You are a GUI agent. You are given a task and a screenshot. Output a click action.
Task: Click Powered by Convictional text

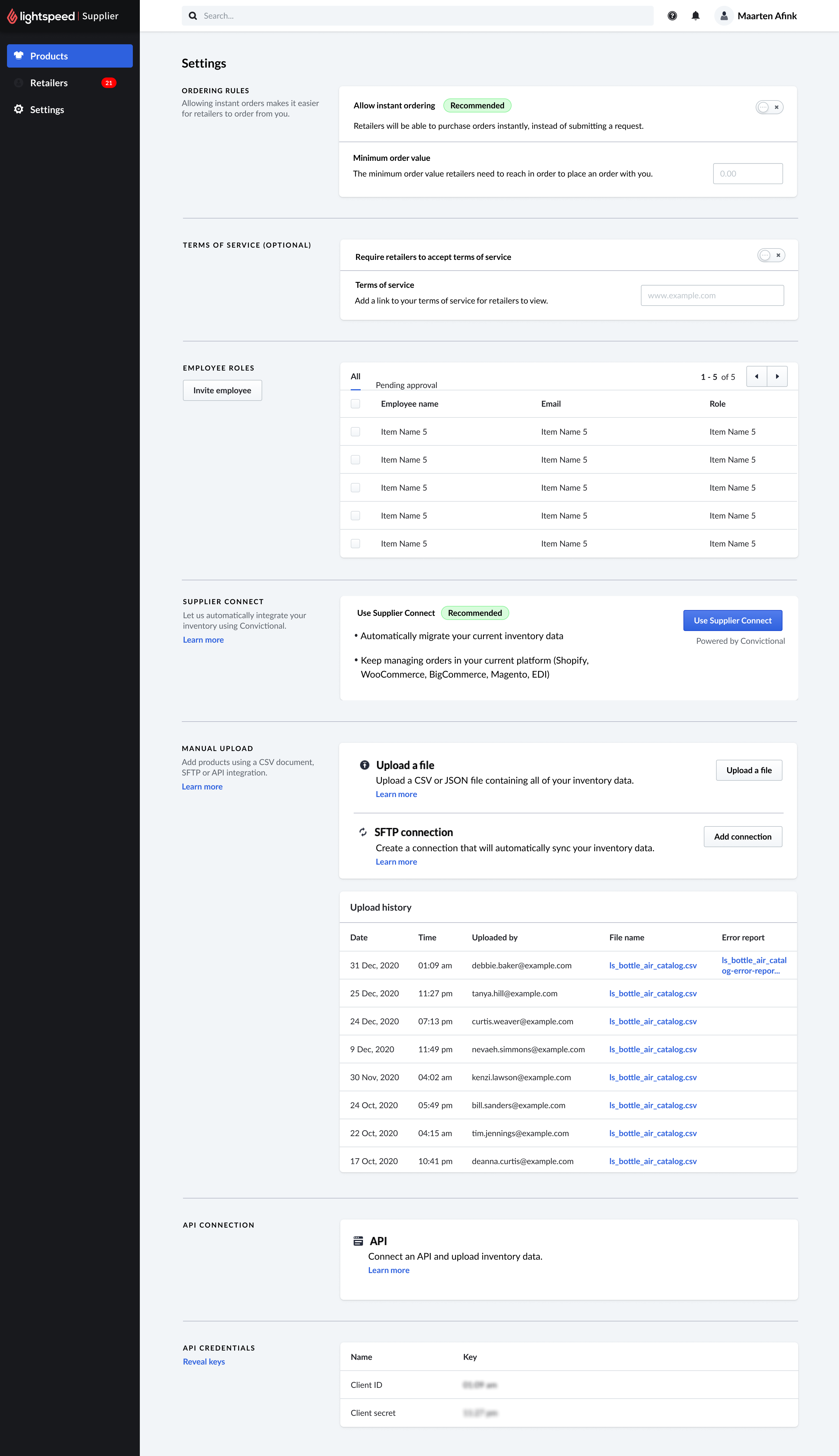(740, 641)
